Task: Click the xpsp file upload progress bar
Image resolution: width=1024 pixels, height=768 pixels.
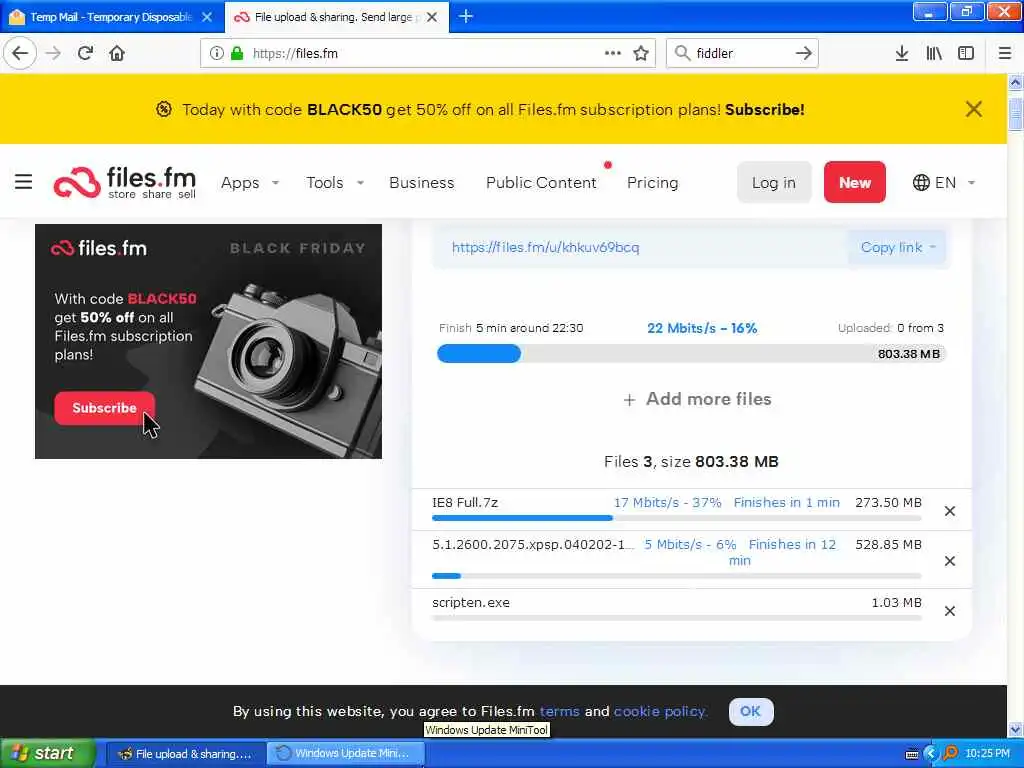Action: [x=677, y=576]
